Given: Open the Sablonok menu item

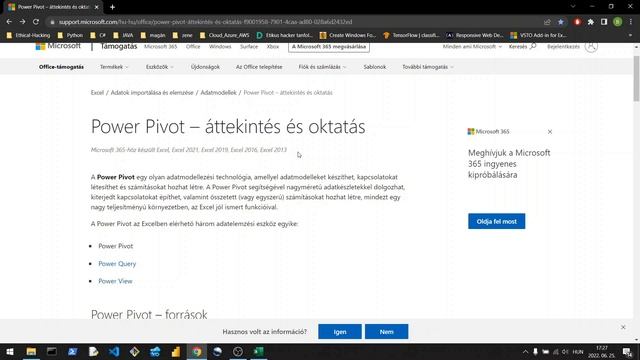Looking at the screenshot, I should coord(375,67).
